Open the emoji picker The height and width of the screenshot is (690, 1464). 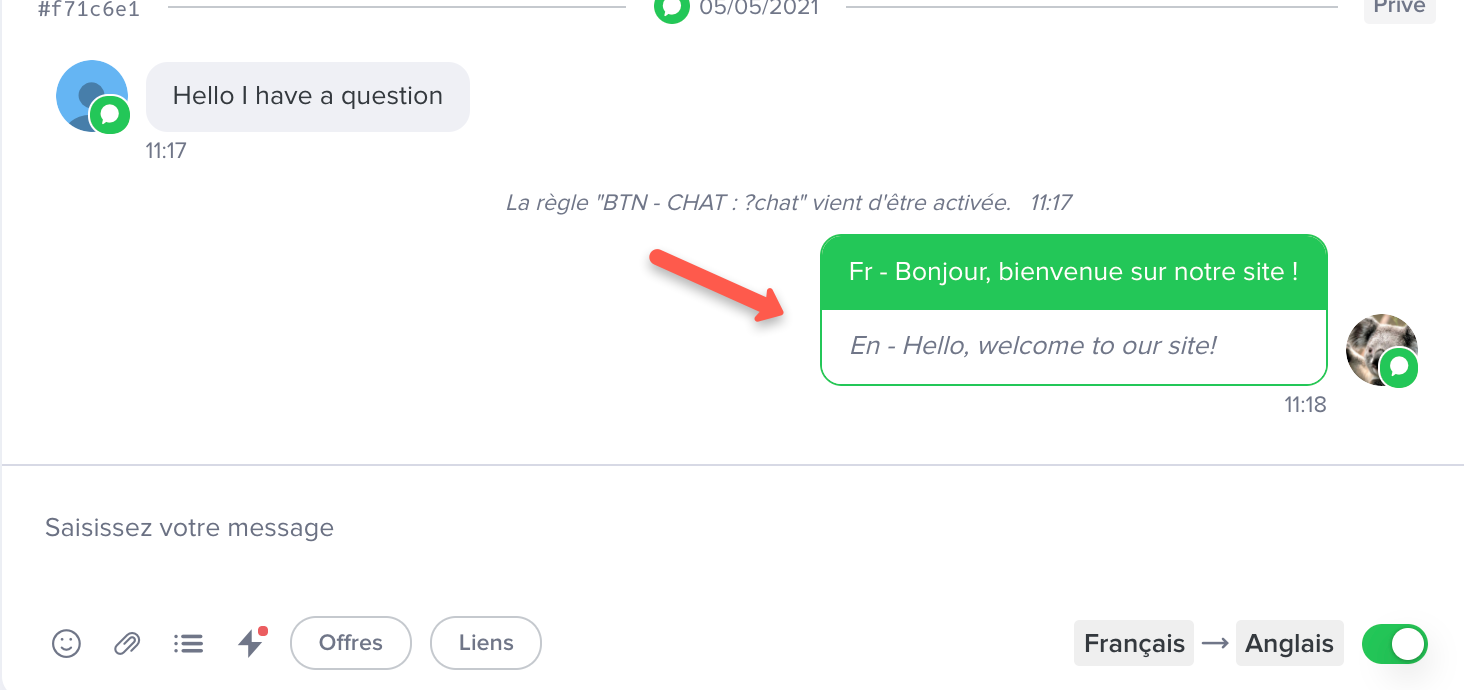(66, 643)
